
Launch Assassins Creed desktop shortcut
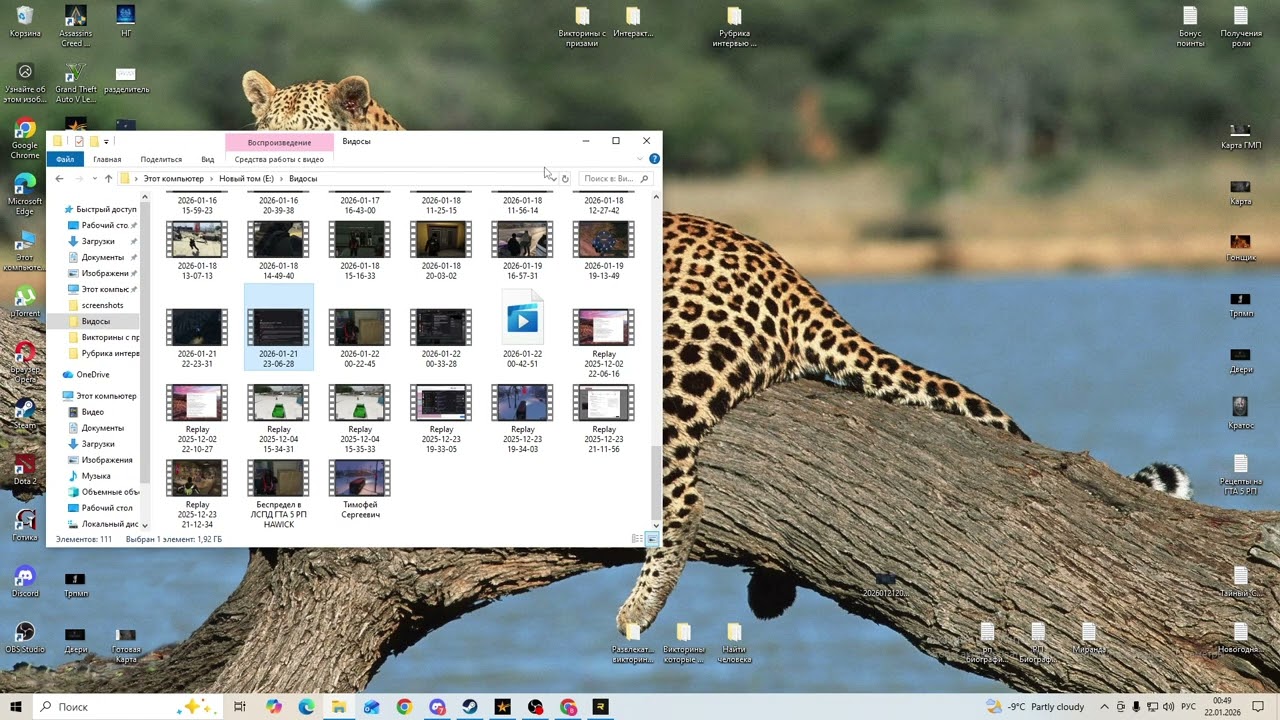(75, 26)
